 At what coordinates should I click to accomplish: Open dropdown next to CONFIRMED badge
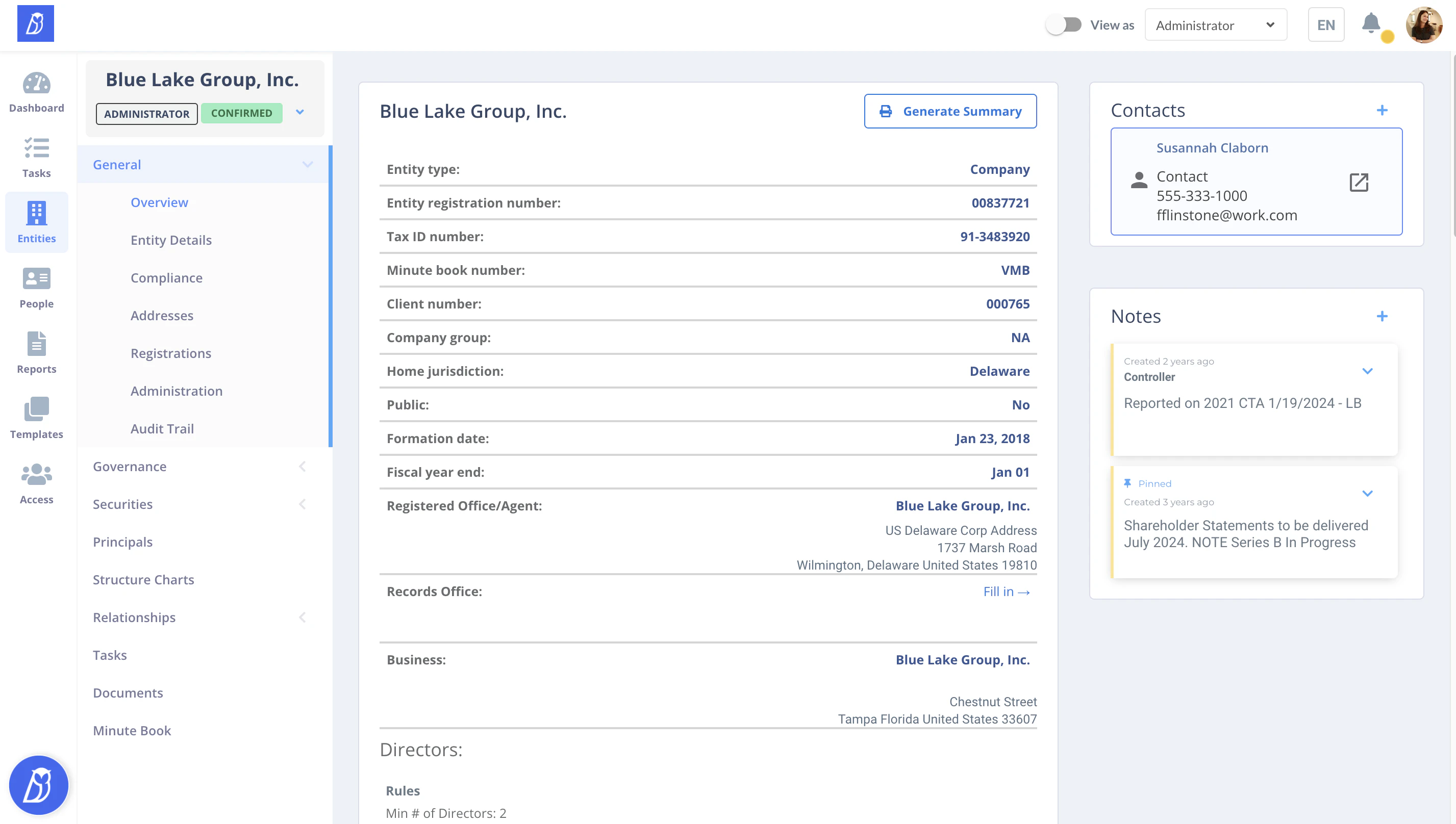pos(300,113)
